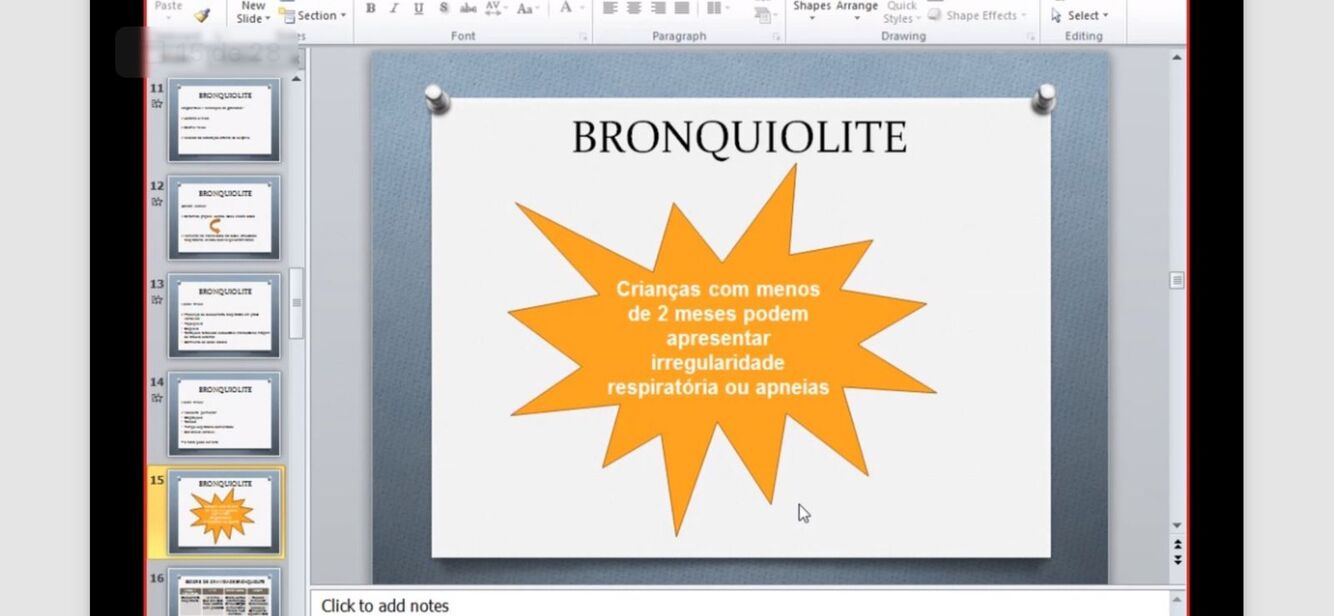Select slide 16 thumbnail
Viewport: 1334px width, 616px height.
tap(224, 592)
